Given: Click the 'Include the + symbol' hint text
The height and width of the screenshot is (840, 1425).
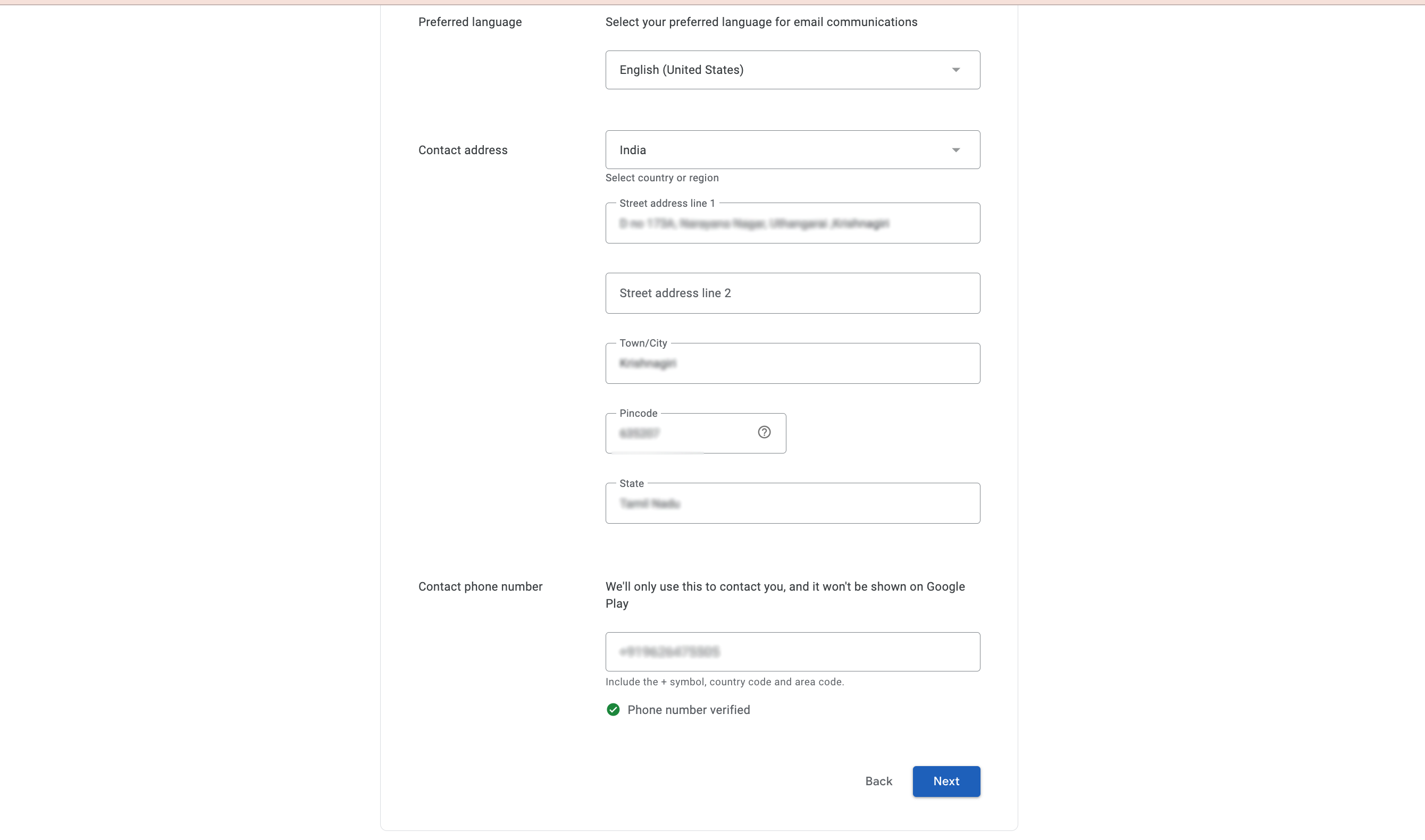Looking at the screenshot, I should tap(724, 682).
